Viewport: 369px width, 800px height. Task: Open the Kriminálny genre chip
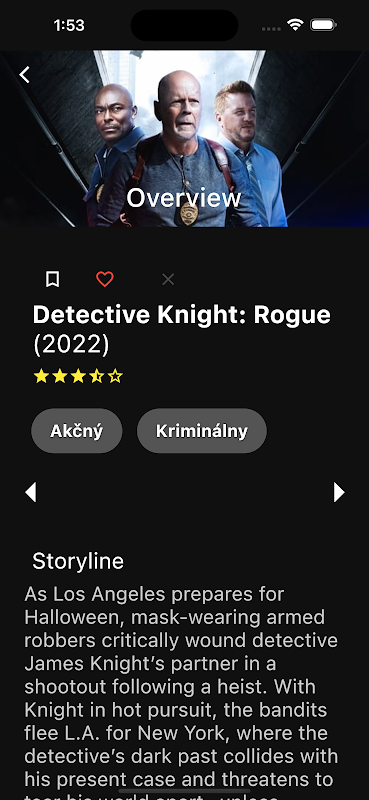202,431
